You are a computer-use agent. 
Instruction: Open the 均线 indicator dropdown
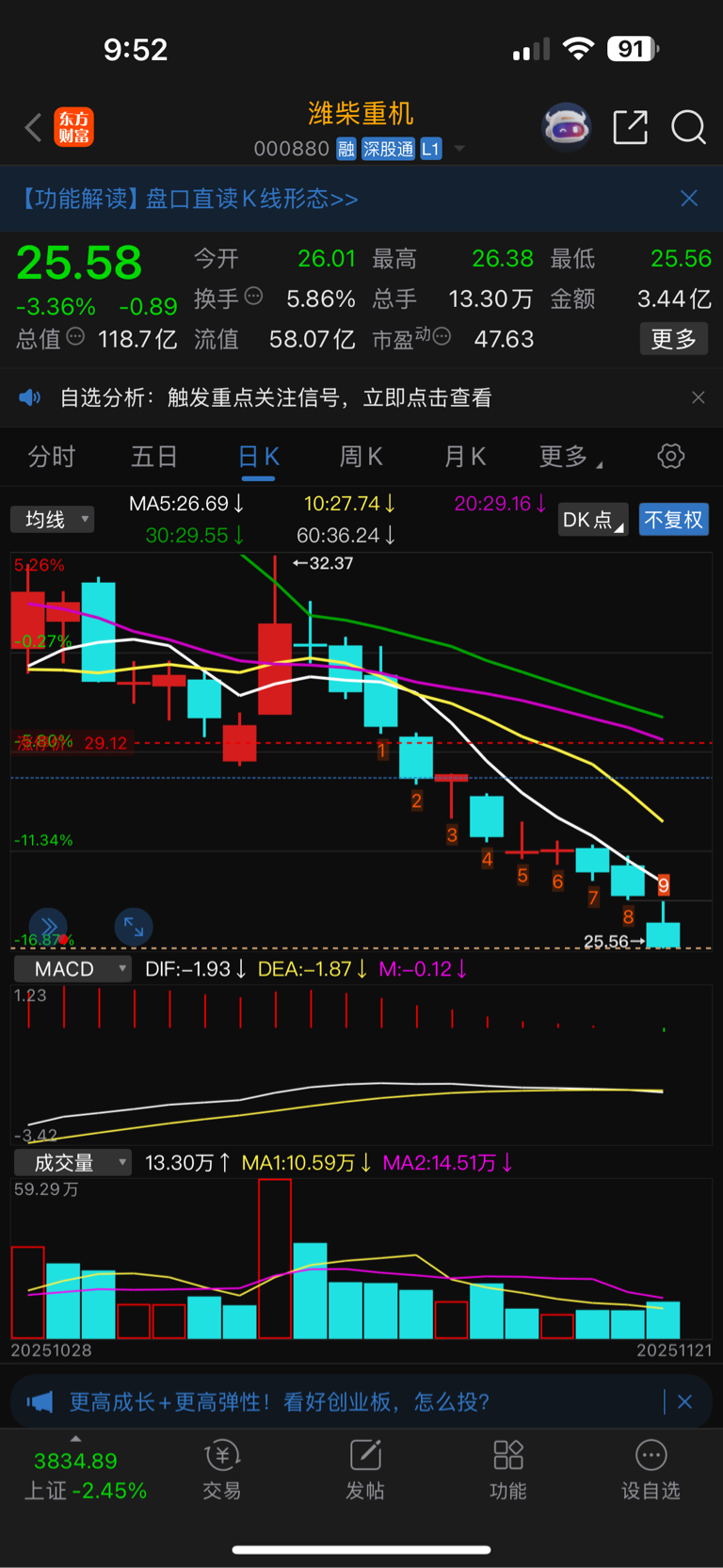click(53, 520)
